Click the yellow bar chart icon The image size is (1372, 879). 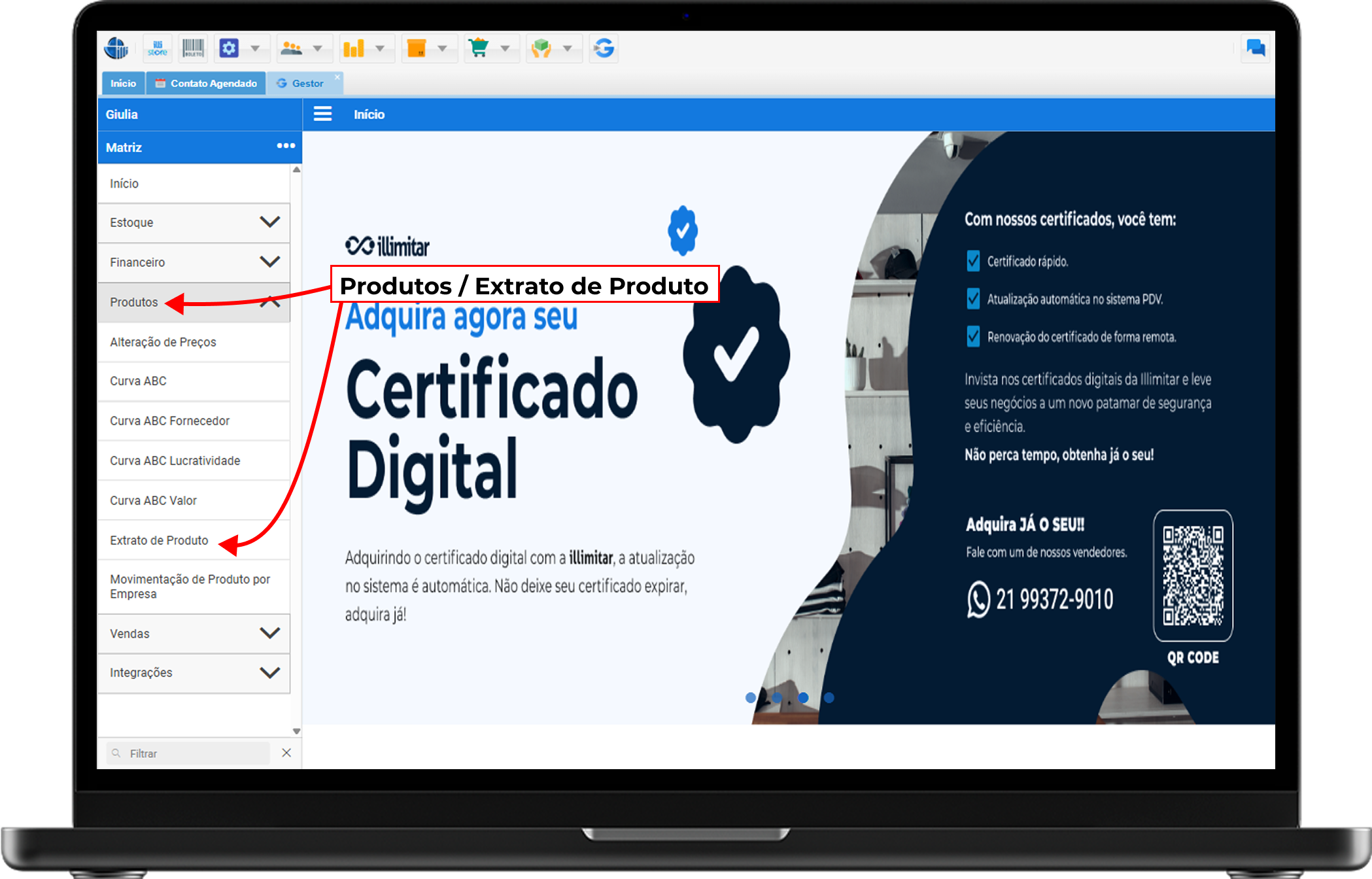pos(354,48)
